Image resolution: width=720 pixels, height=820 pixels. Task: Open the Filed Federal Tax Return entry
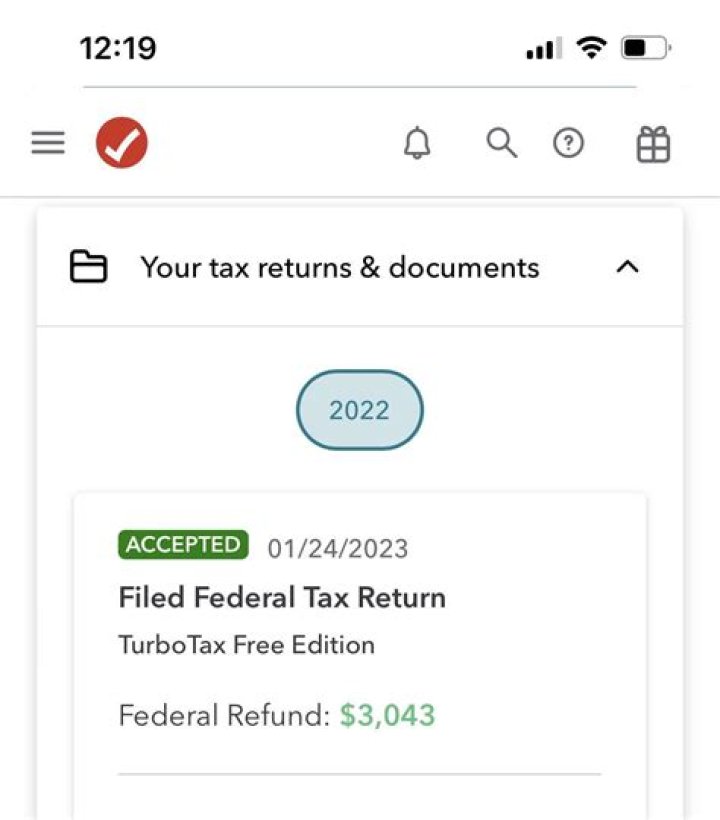click(x=282, y=598)
